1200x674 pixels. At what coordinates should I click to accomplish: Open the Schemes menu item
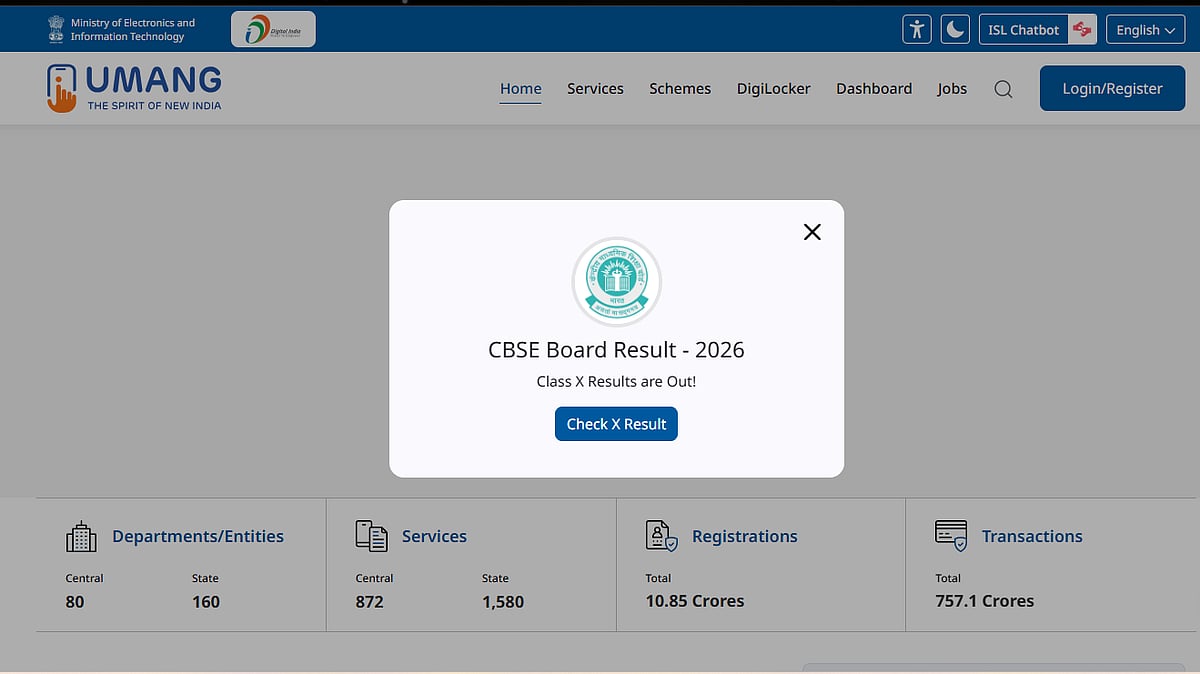680,89
